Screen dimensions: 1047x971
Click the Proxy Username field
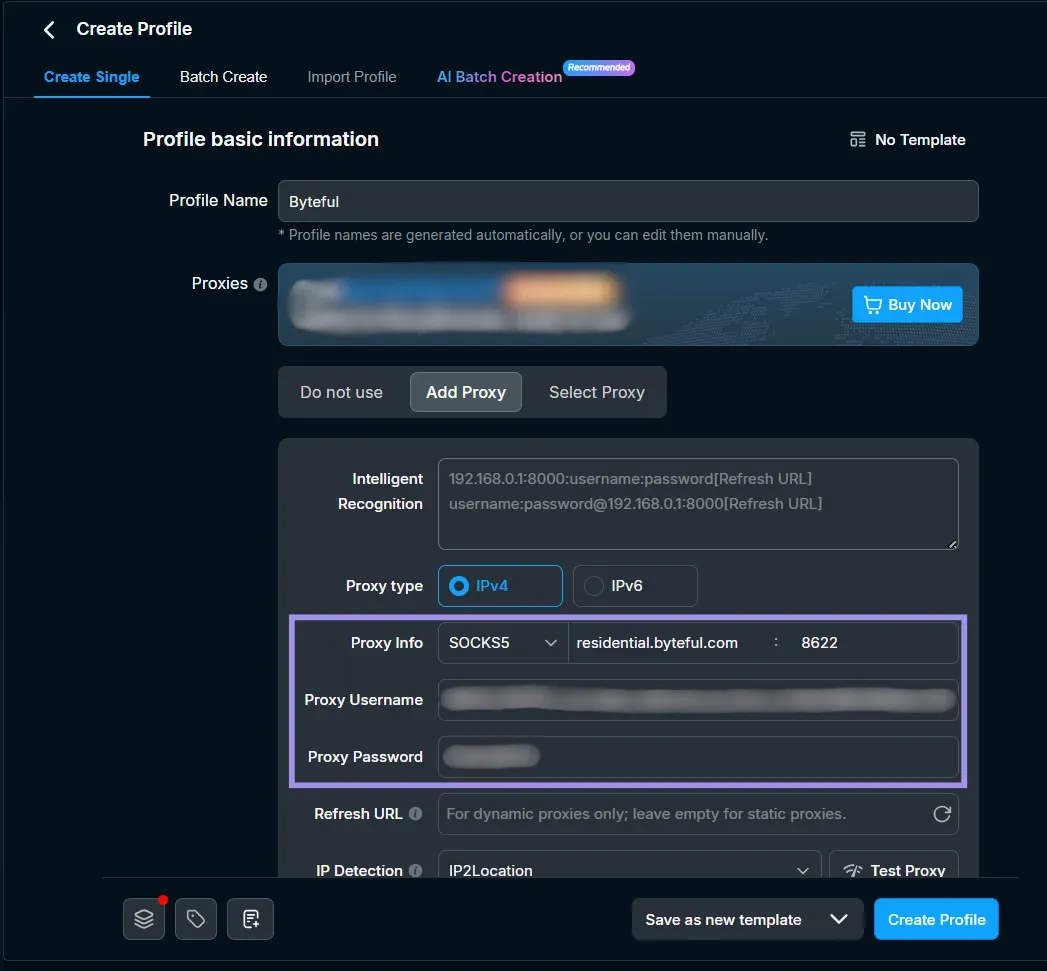698,700
